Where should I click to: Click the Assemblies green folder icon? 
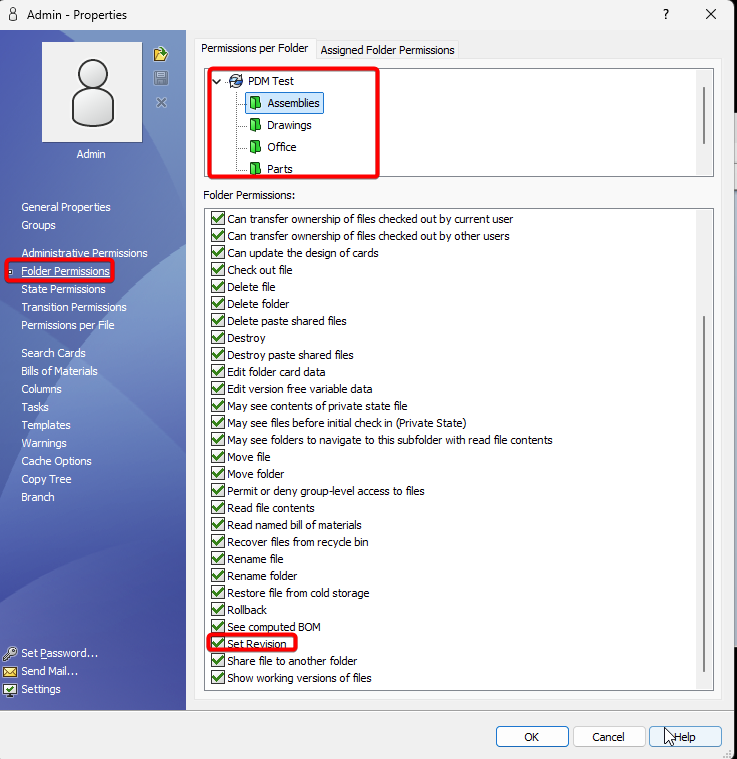(x=256, y=103)
